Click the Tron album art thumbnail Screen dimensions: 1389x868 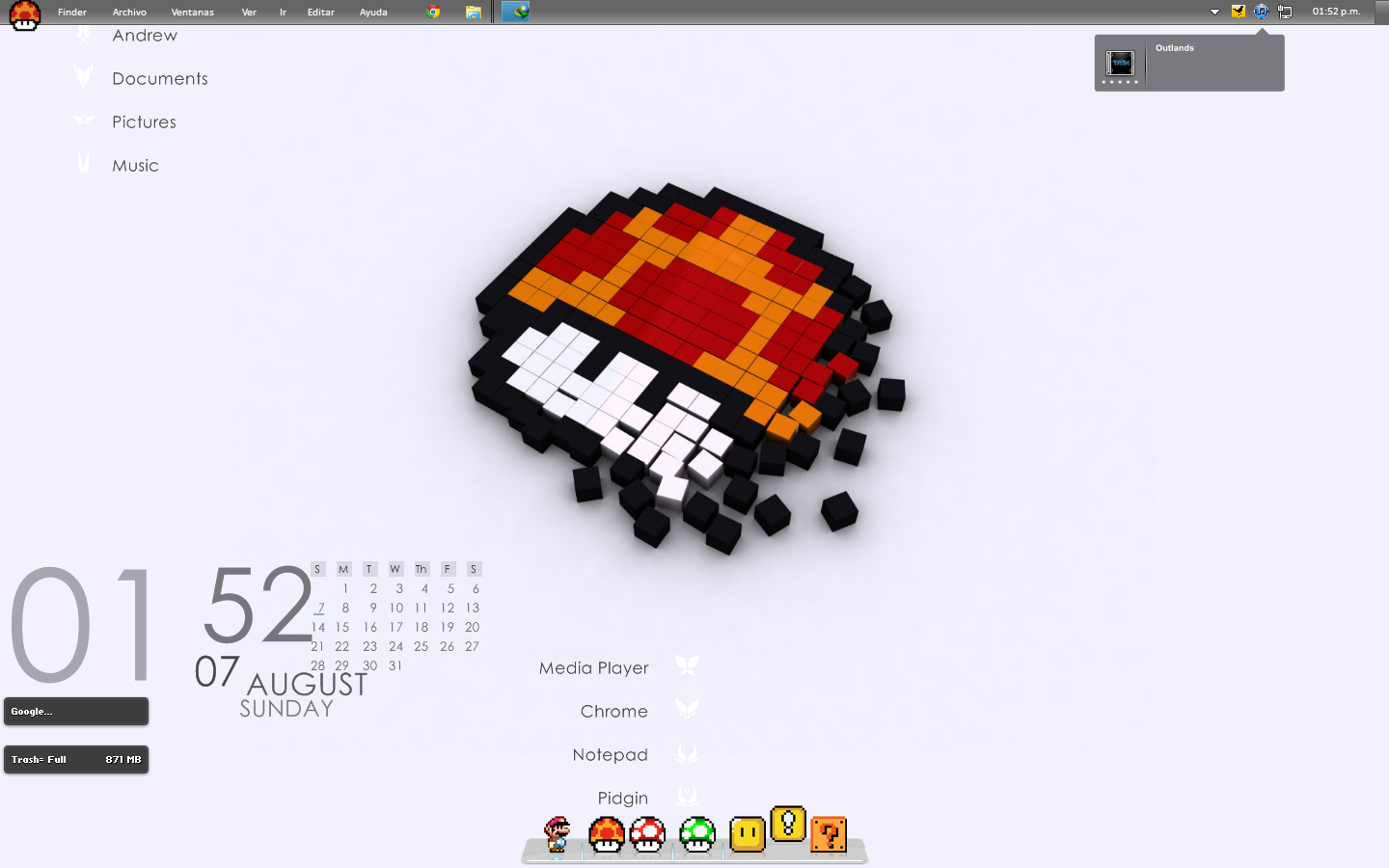1120,63
